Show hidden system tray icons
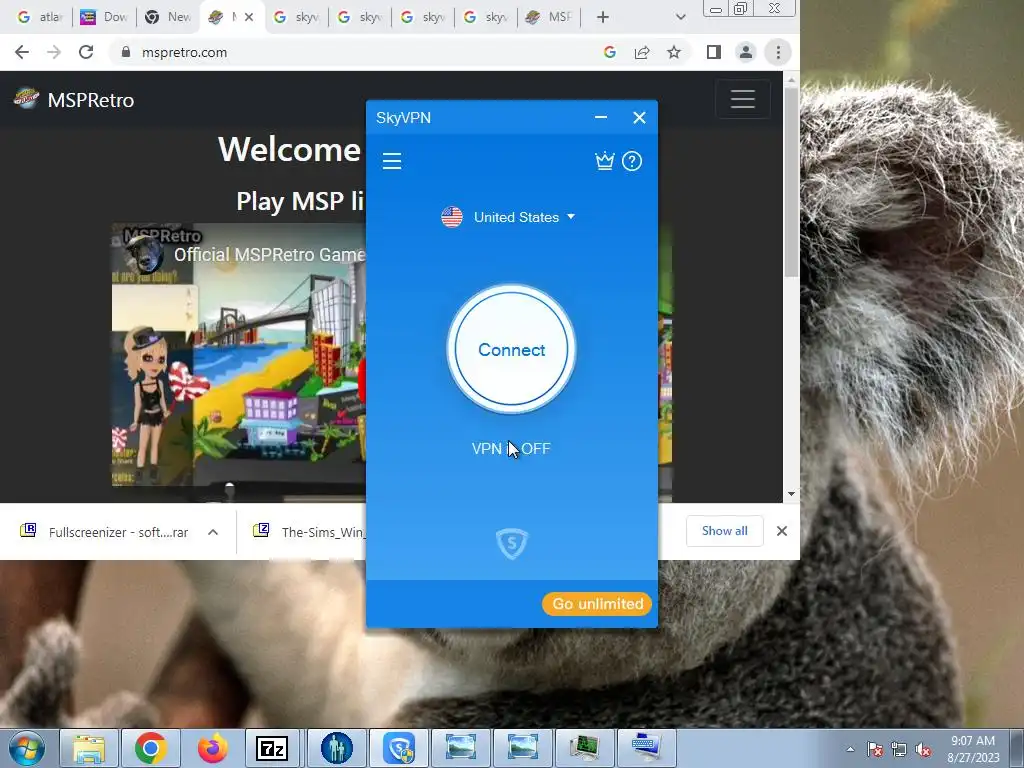Screen dimensions: 1024x768 850,749
